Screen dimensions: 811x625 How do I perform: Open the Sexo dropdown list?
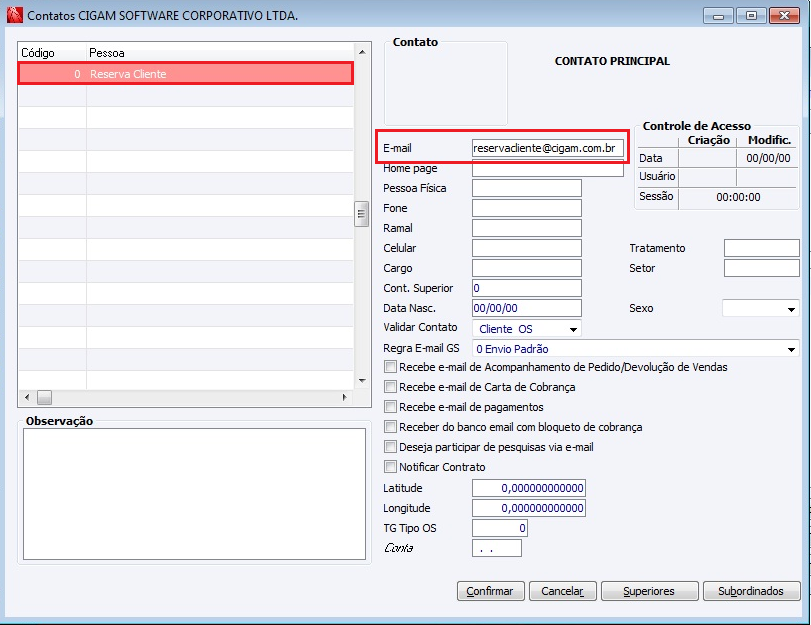point(792,309)
